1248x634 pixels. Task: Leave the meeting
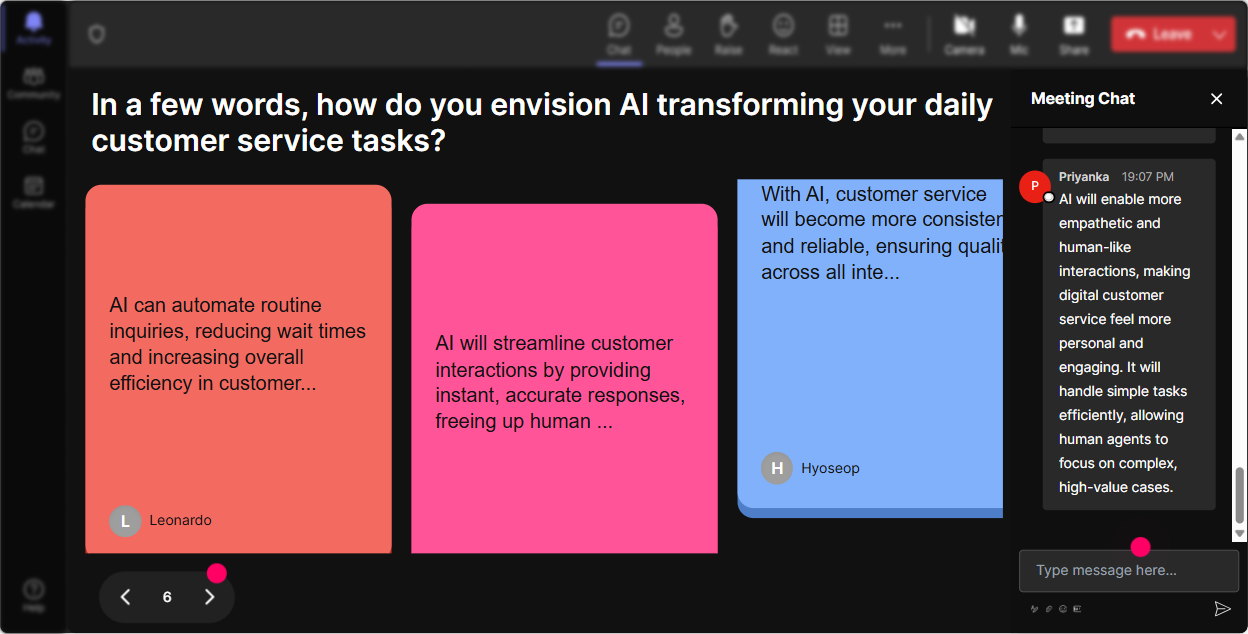1158,34
